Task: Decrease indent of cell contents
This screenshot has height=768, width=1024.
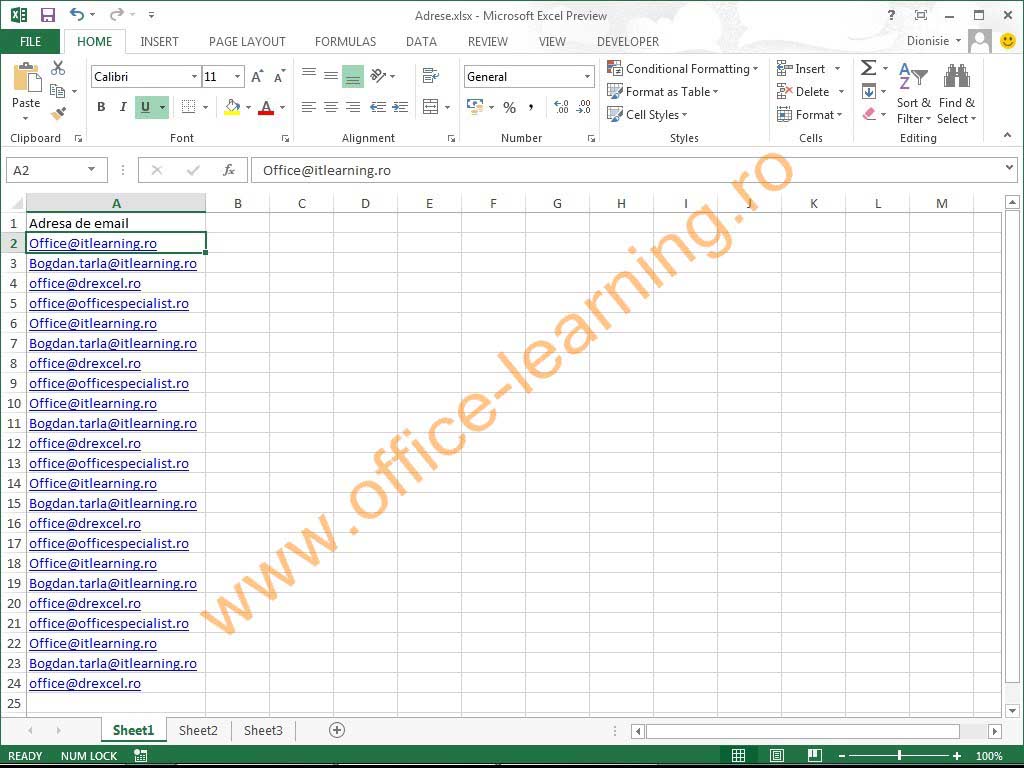Action: tap(377, 107)
